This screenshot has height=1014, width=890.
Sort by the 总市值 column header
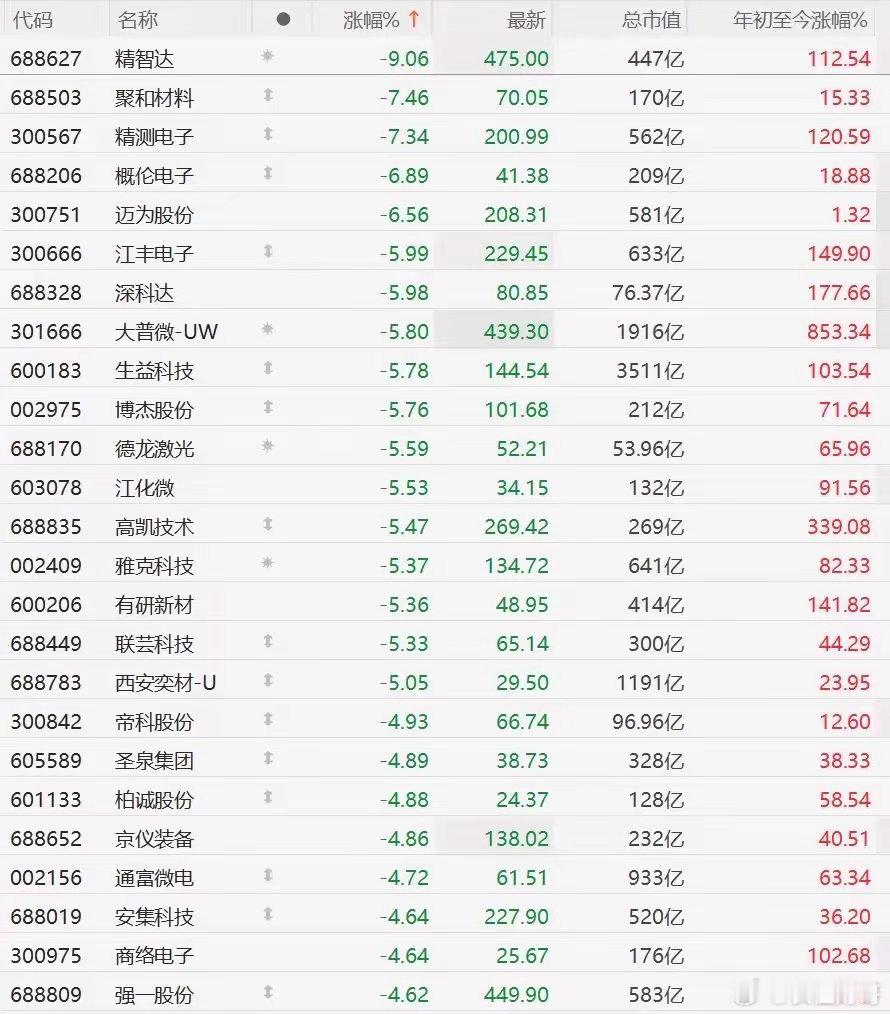pyautogui.click(x=651, y=20)
